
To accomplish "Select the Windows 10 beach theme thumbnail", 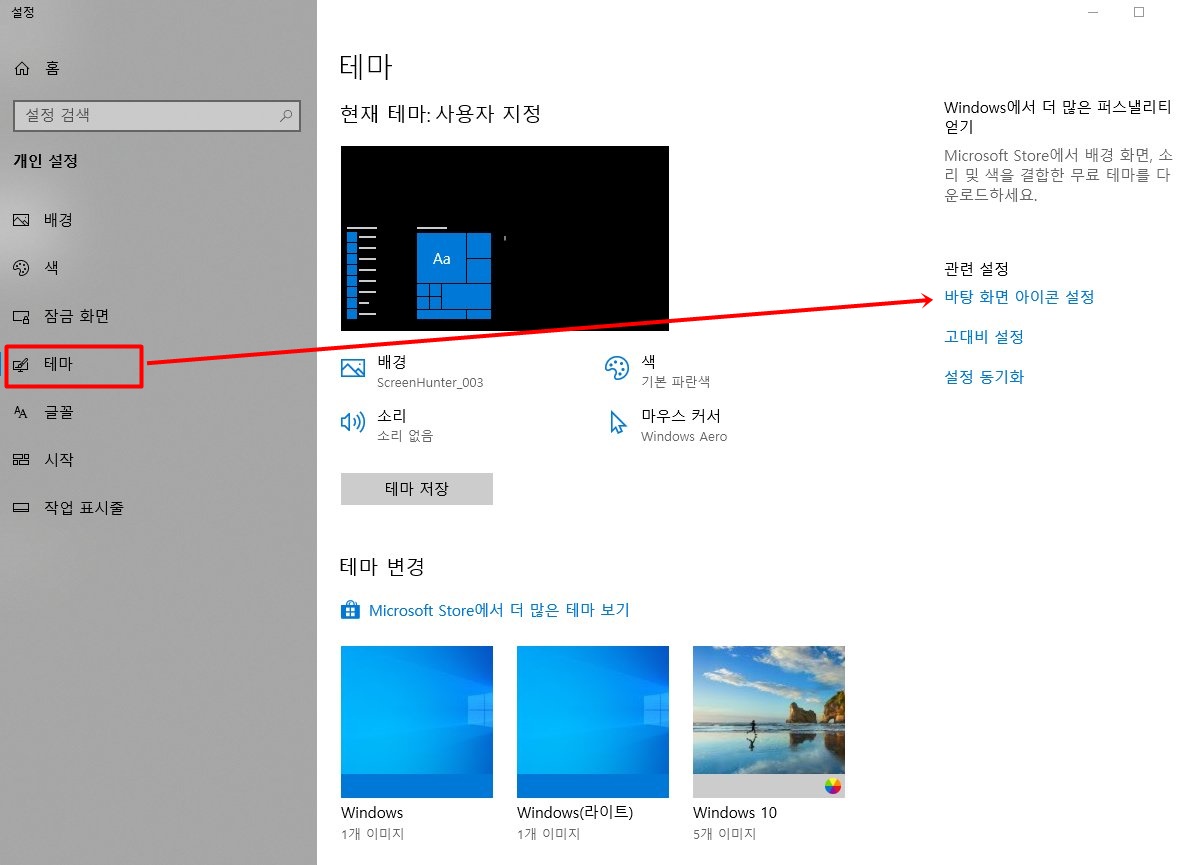I will (x=769, y=722).
